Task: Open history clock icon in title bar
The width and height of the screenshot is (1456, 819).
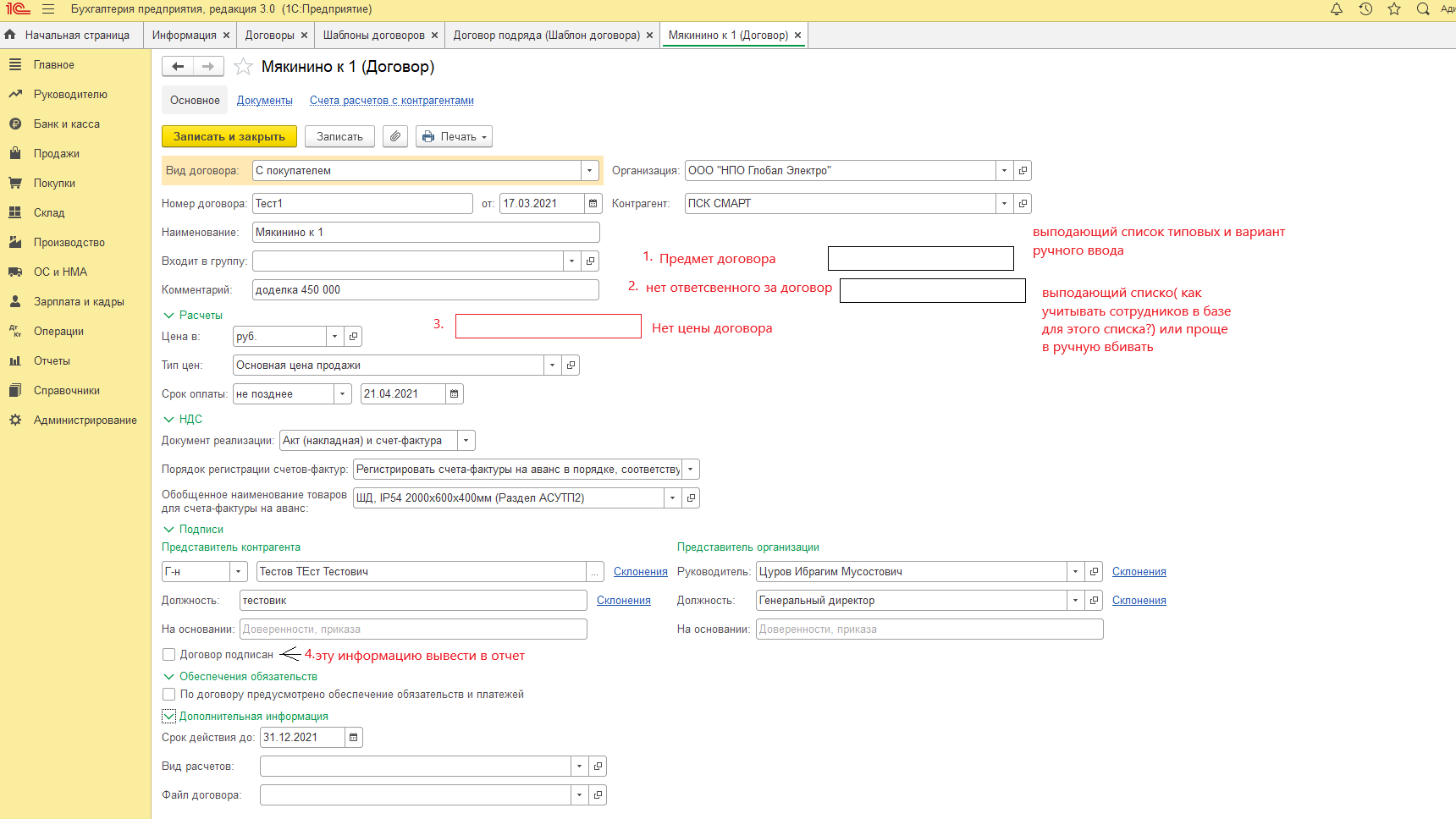Action: 1365,9
